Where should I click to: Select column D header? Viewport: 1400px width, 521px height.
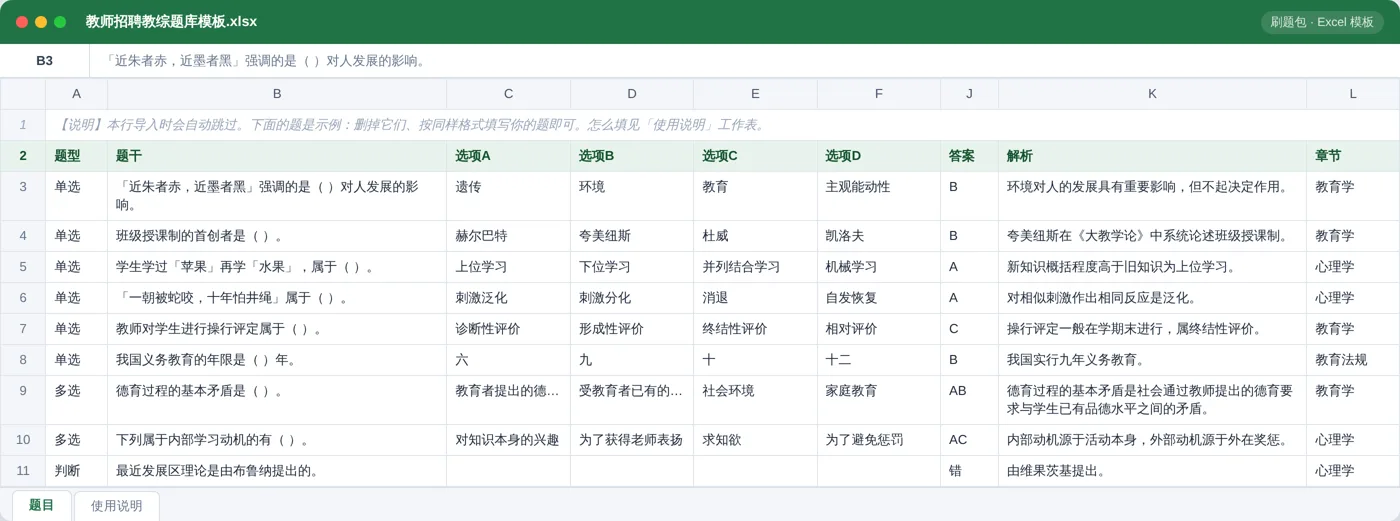[632, 94]
